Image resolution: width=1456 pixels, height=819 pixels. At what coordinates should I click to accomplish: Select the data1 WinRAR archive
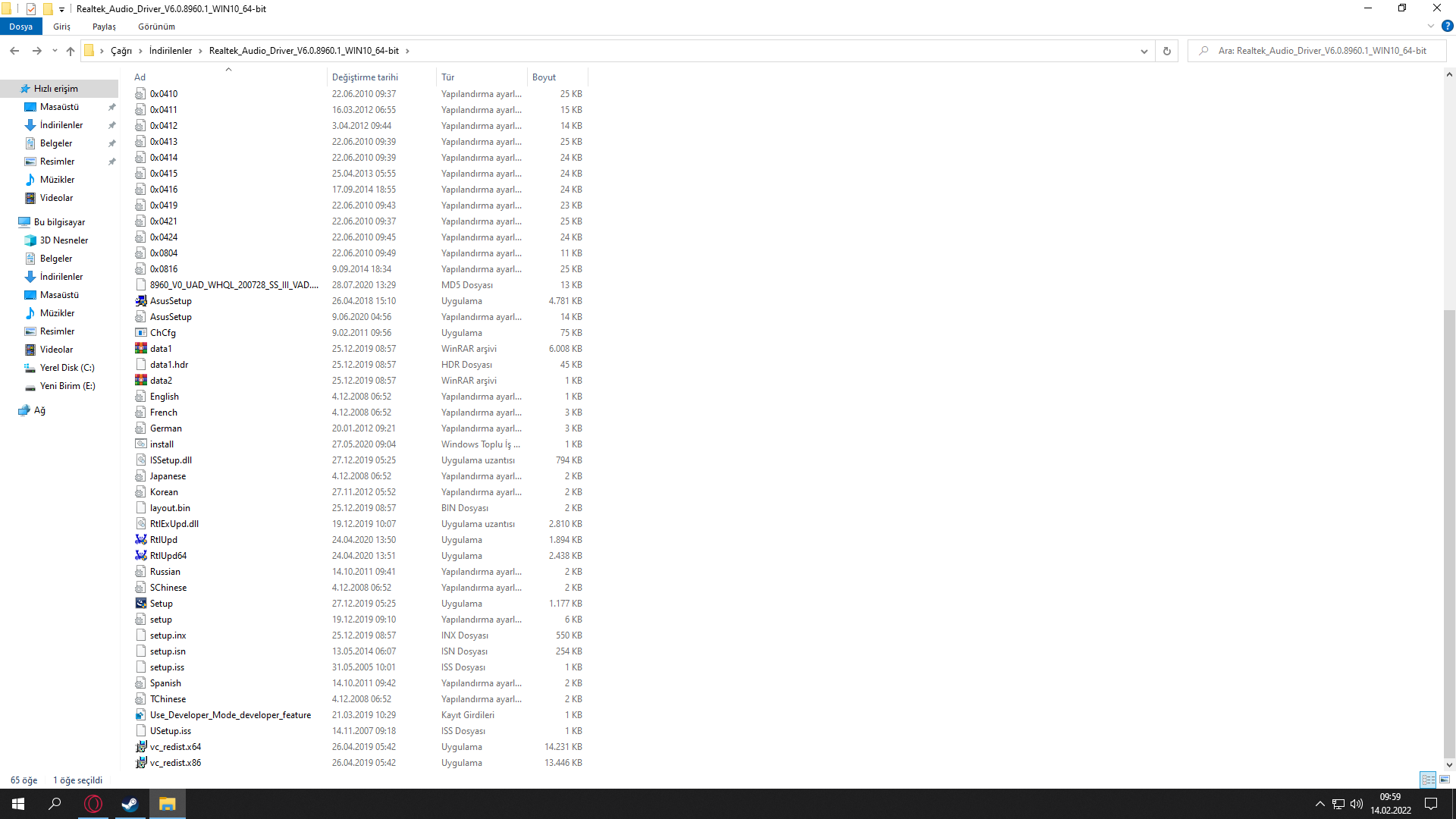(160, 349)
